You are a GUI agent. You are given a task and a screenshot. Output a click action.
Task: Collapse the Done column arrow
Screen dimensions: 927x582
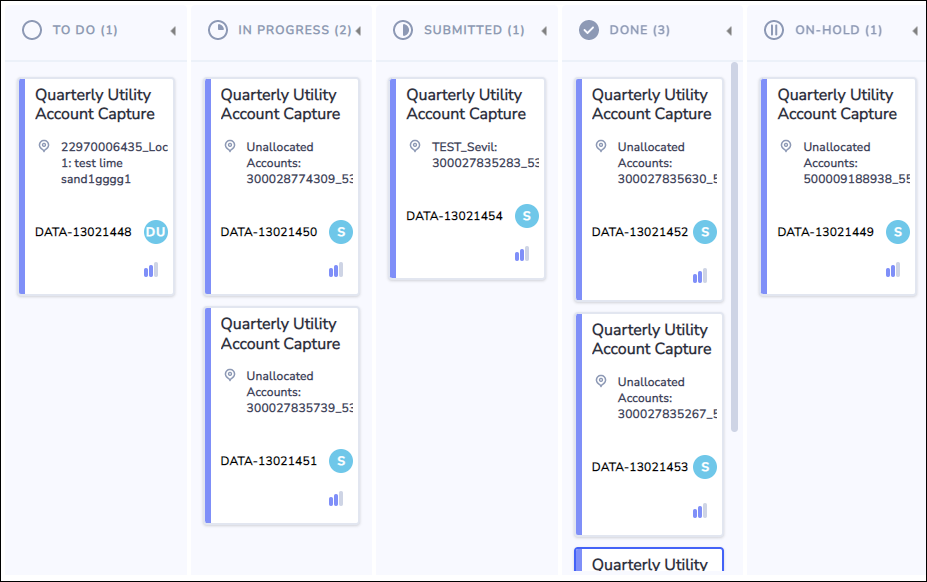[x=729, y=31]
